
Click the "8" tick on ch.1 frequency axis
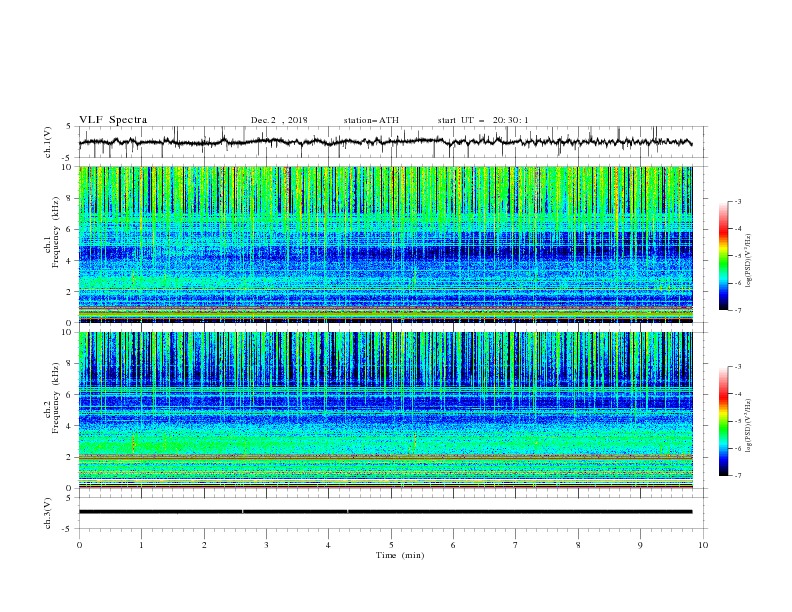pos(71,198)
